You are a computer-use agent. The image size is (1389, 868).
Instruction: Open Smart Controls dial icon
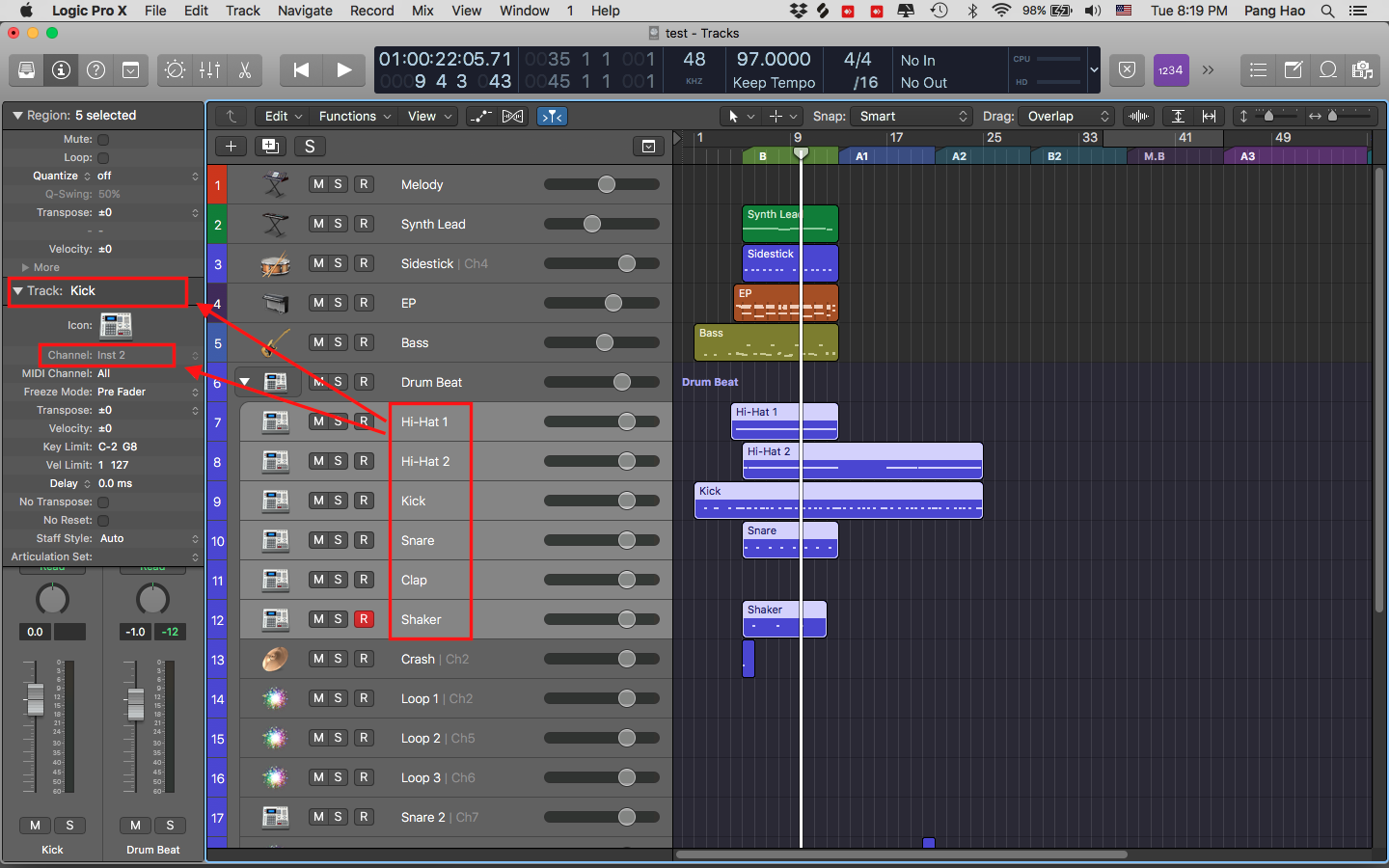175,69
